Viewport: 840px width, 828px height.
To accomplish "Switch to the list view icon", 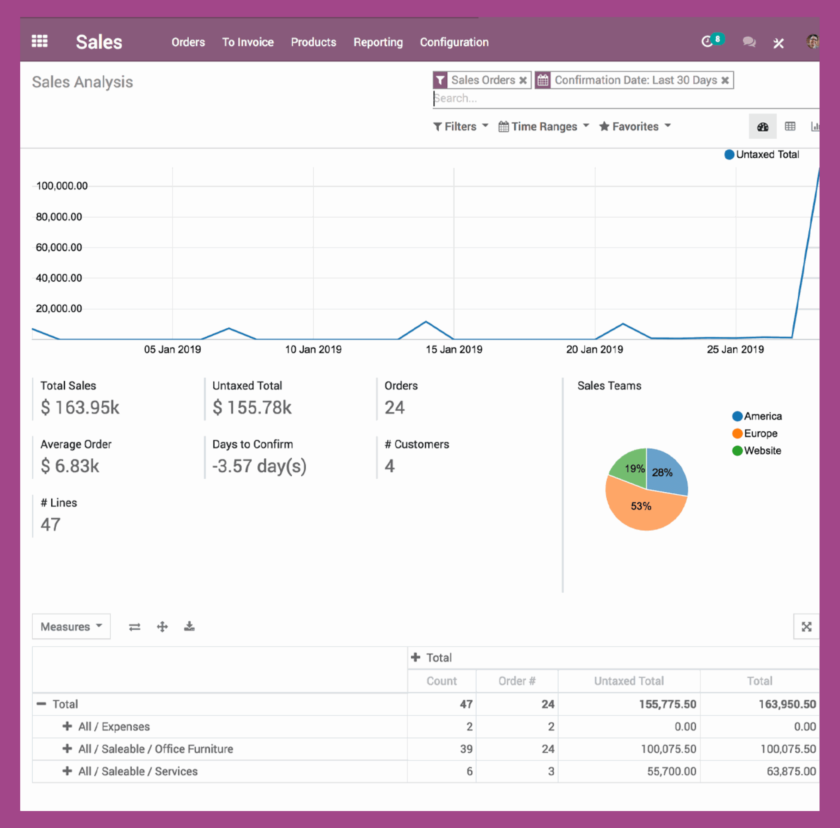I will (791, 126).
